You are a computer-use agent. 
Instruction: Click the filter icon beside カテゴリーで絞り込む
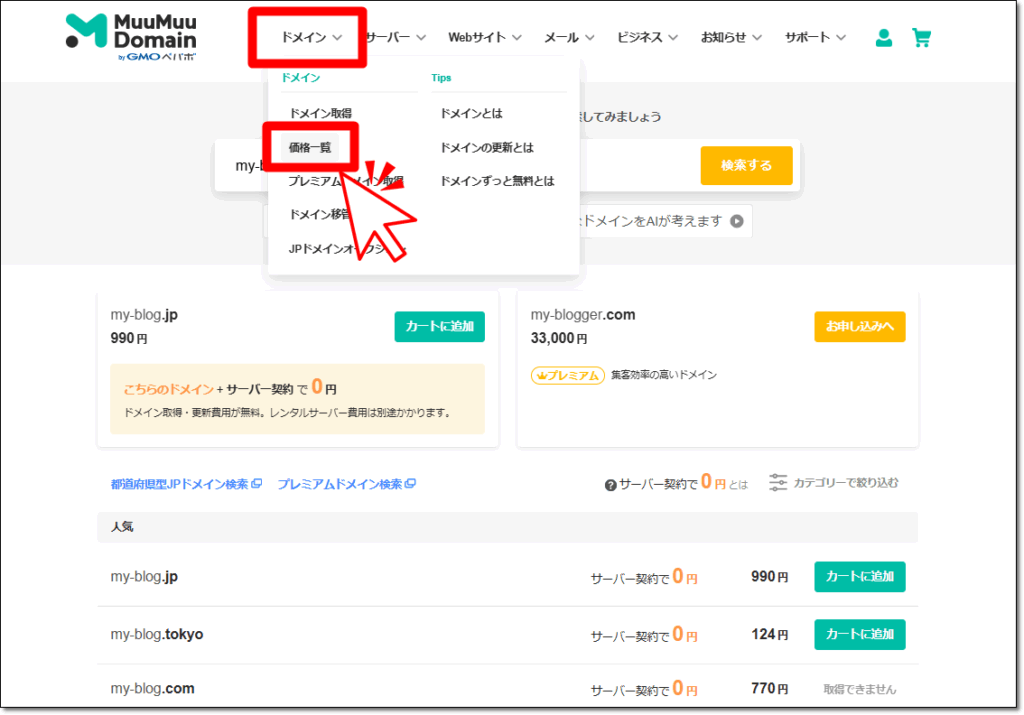tap(778, 481)
